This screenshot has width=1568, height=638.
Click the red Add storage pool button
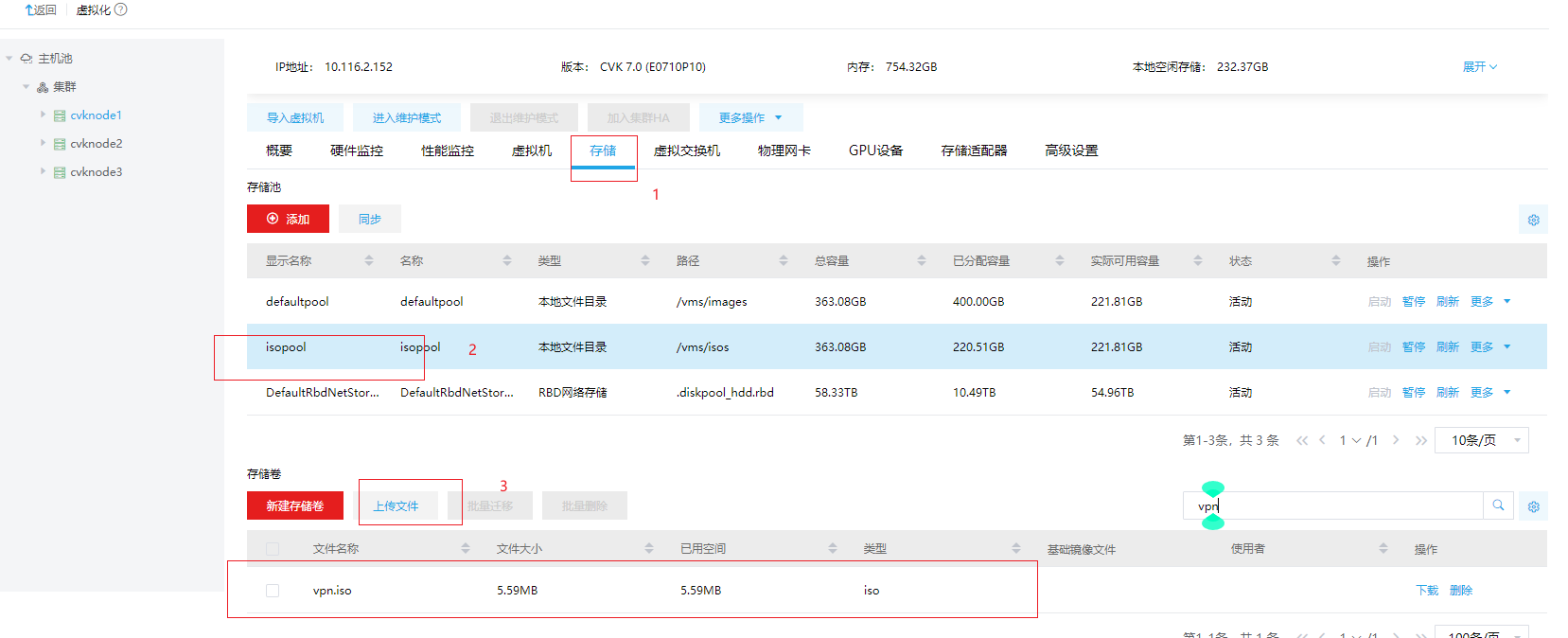click(x=288, y=219)
